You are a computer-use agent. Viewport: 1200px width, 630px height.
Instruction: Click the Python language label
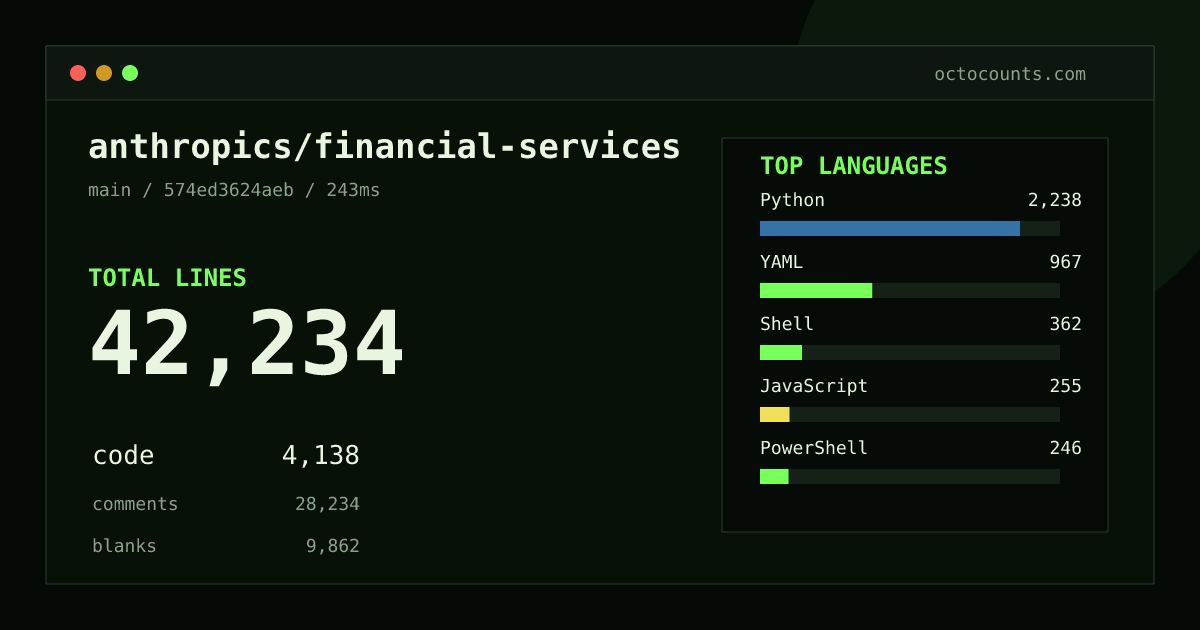click(792, 200)
